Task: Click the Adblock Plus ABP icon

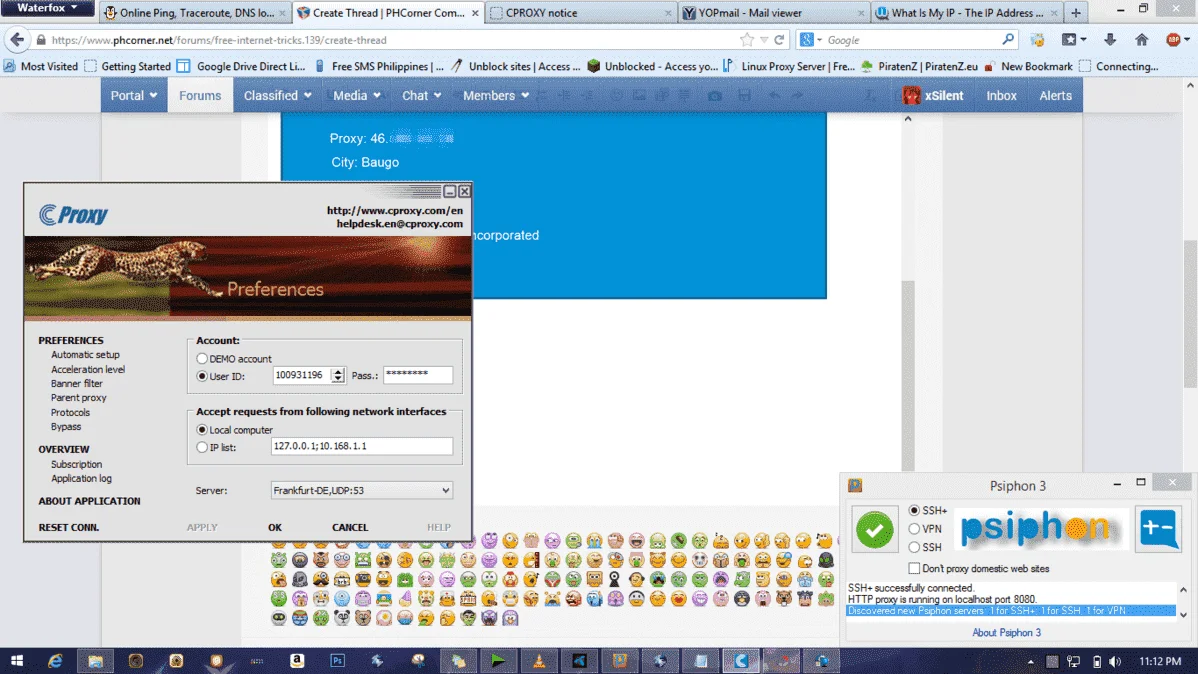Action: coord(1173,40)
